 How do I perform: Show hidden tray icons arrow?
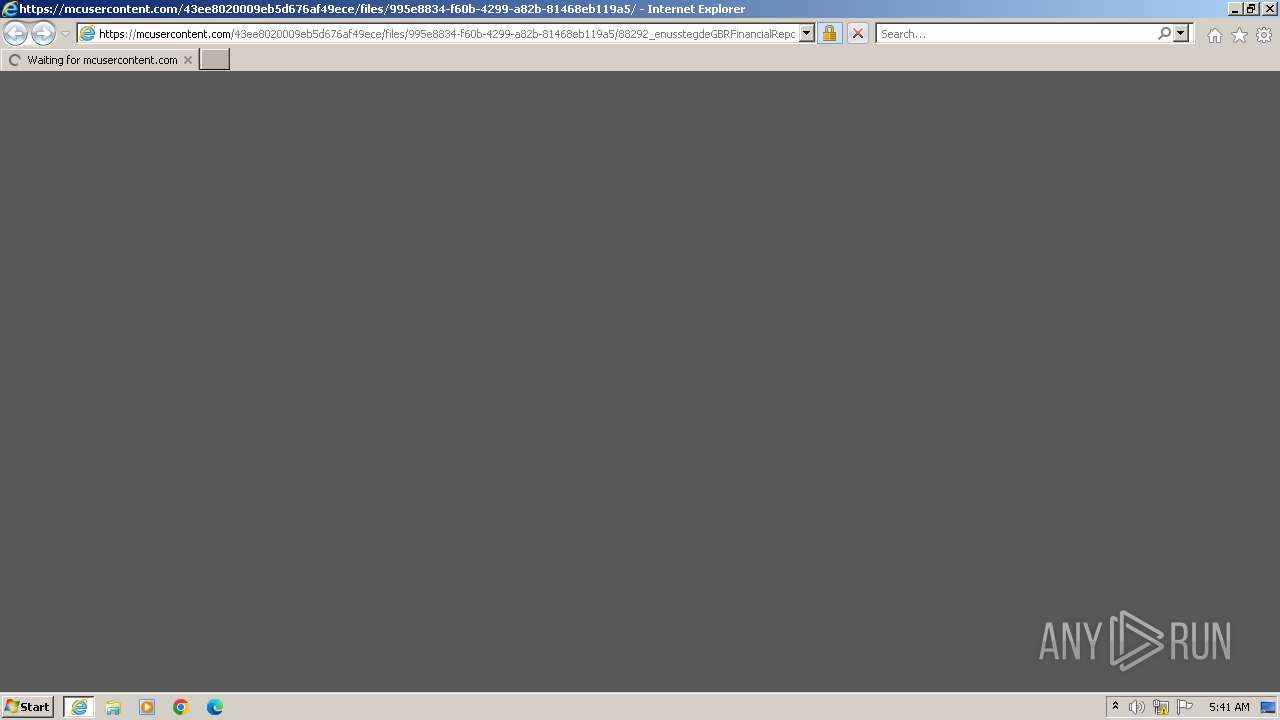tap(1115, 707)
